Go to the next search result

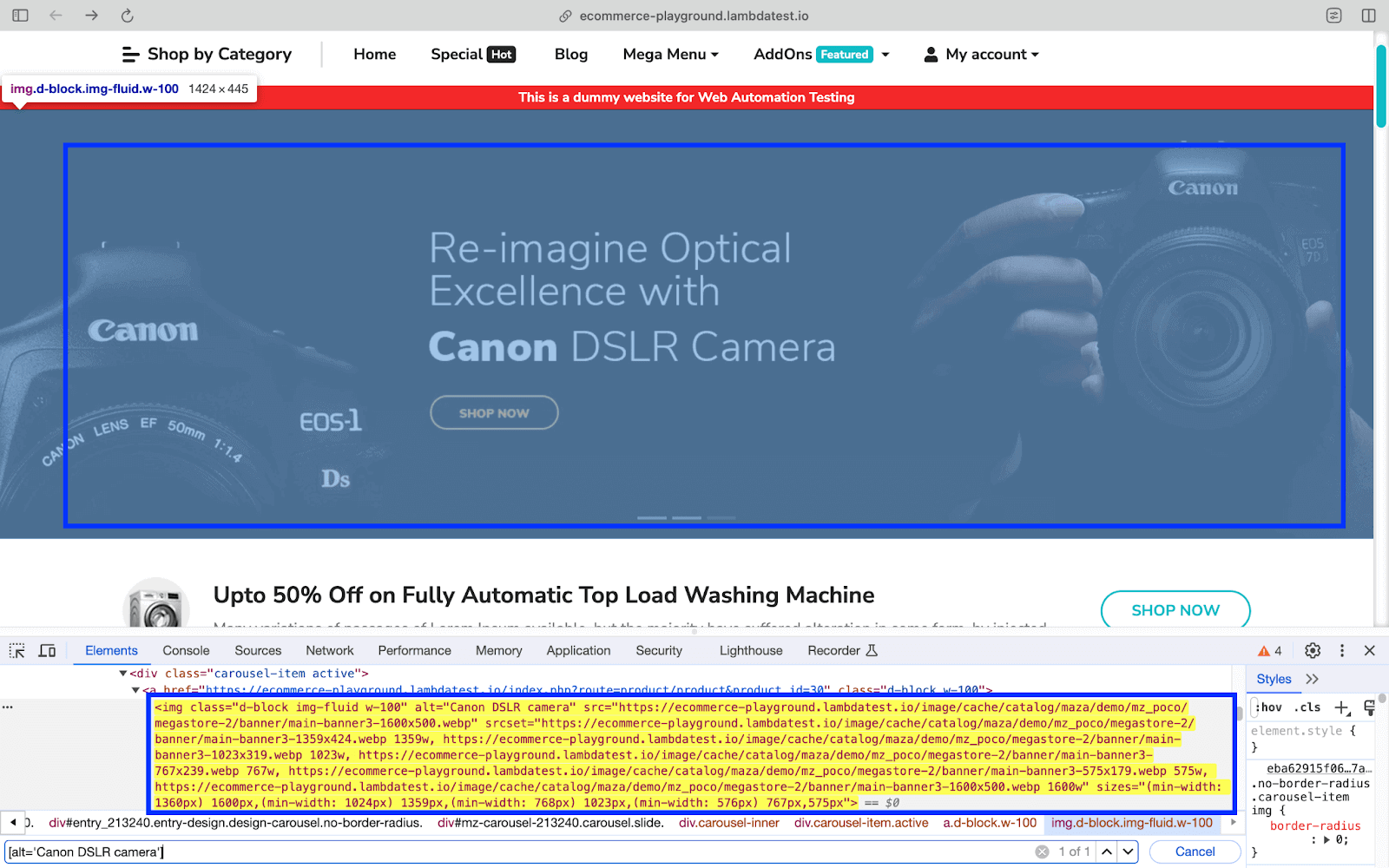[1128, 852]
